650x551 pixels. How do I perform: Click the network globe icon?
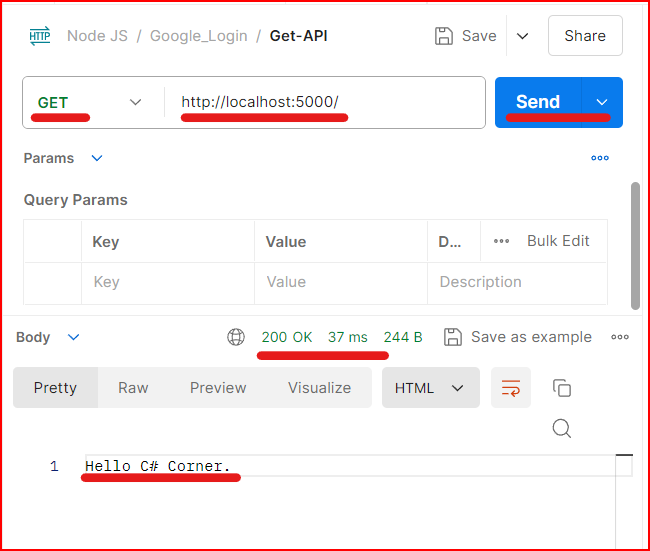[236, 337]
